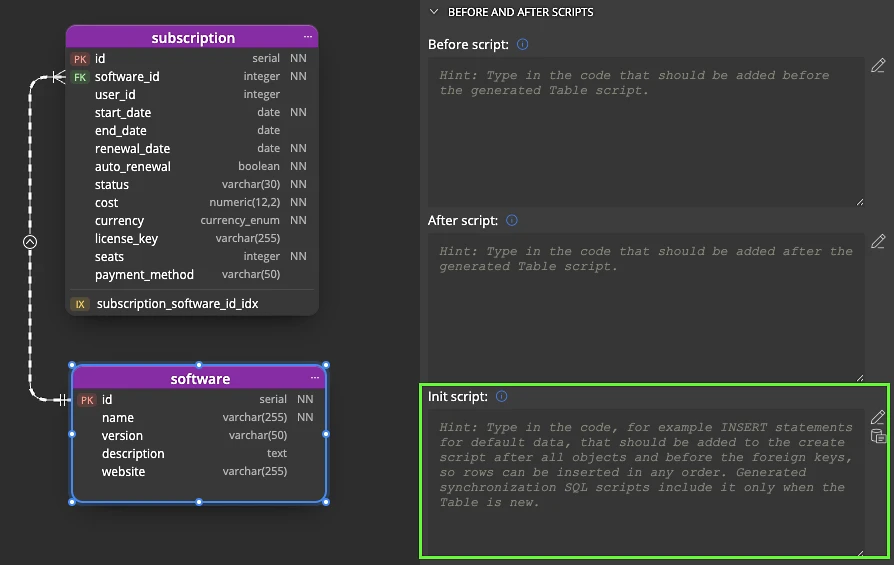Select the seats column row
Viewport: 894px width, 565px height.
click(192, 257)
